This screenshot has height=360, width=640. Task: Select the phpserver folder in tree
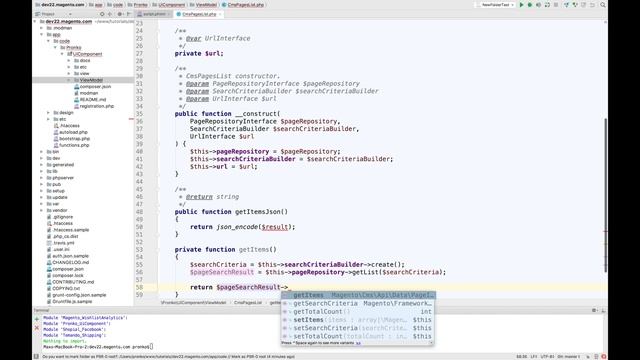coord(63,178)
